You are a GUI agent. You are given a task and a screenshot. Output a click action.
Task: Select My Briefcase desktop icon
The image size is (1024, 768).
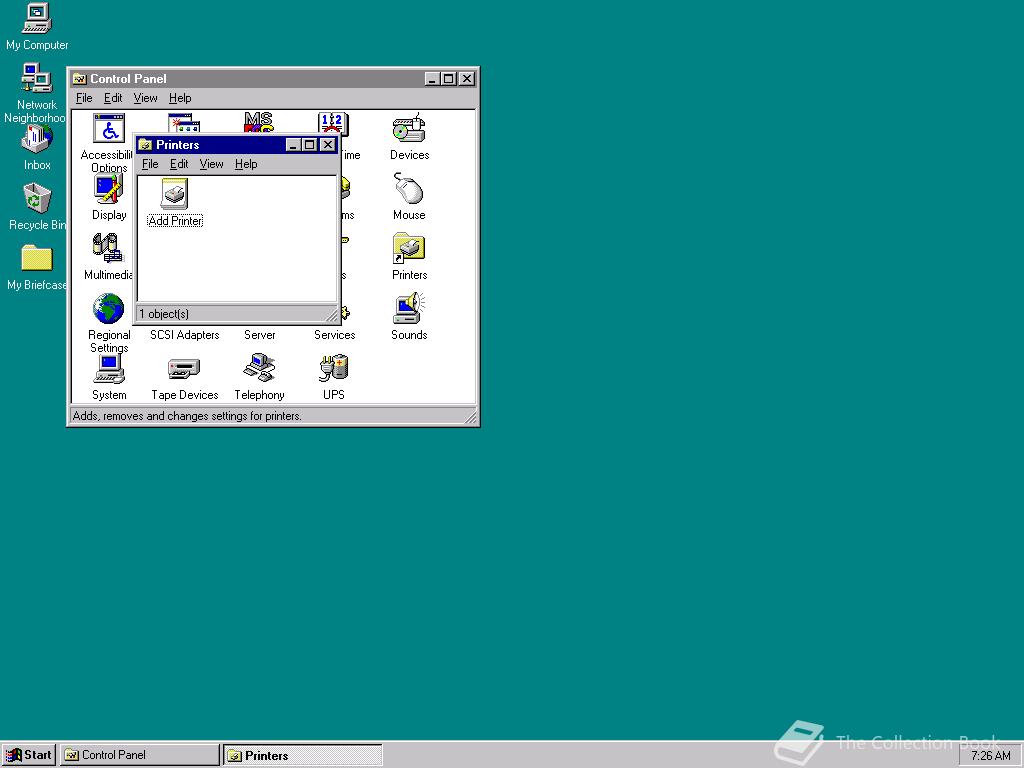coord(37,258)
